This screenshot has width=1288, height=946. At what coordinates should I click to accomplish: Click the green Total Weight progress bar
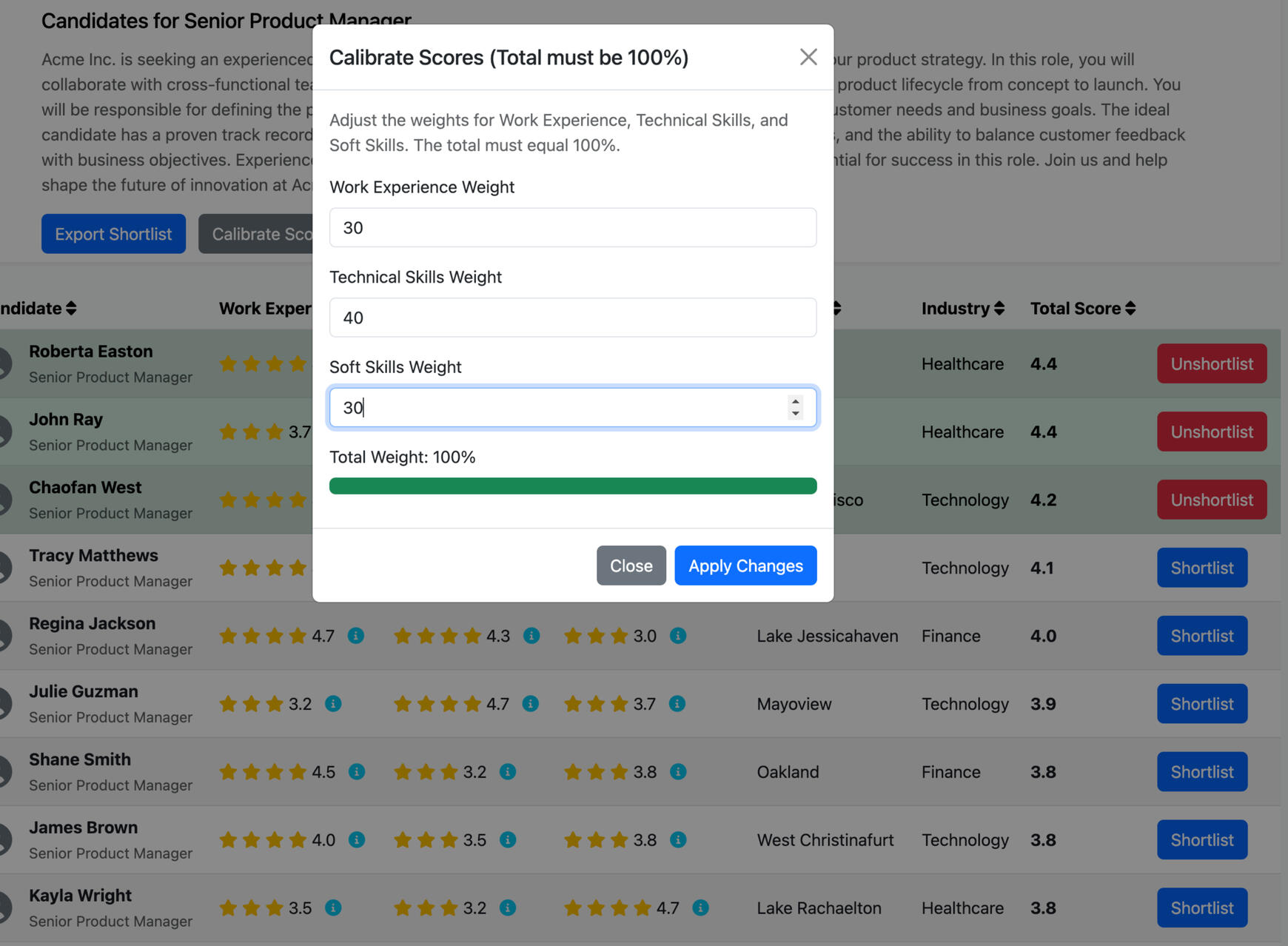tap(573, 486)
